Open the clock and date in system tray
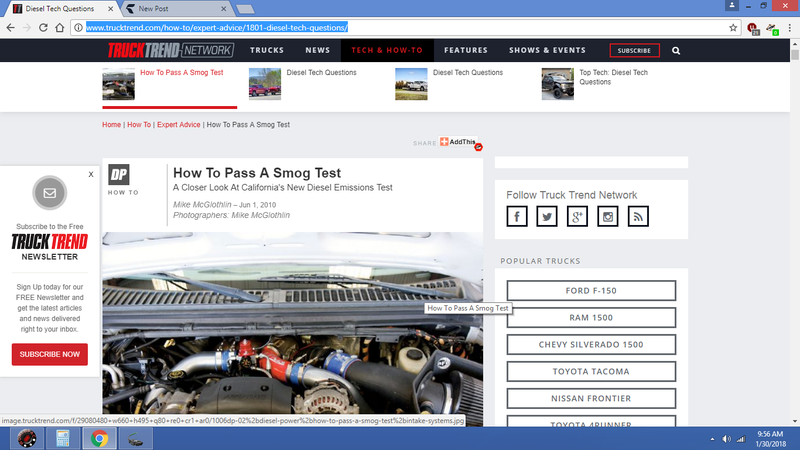The image size is (800, 450). click(770, 439)
